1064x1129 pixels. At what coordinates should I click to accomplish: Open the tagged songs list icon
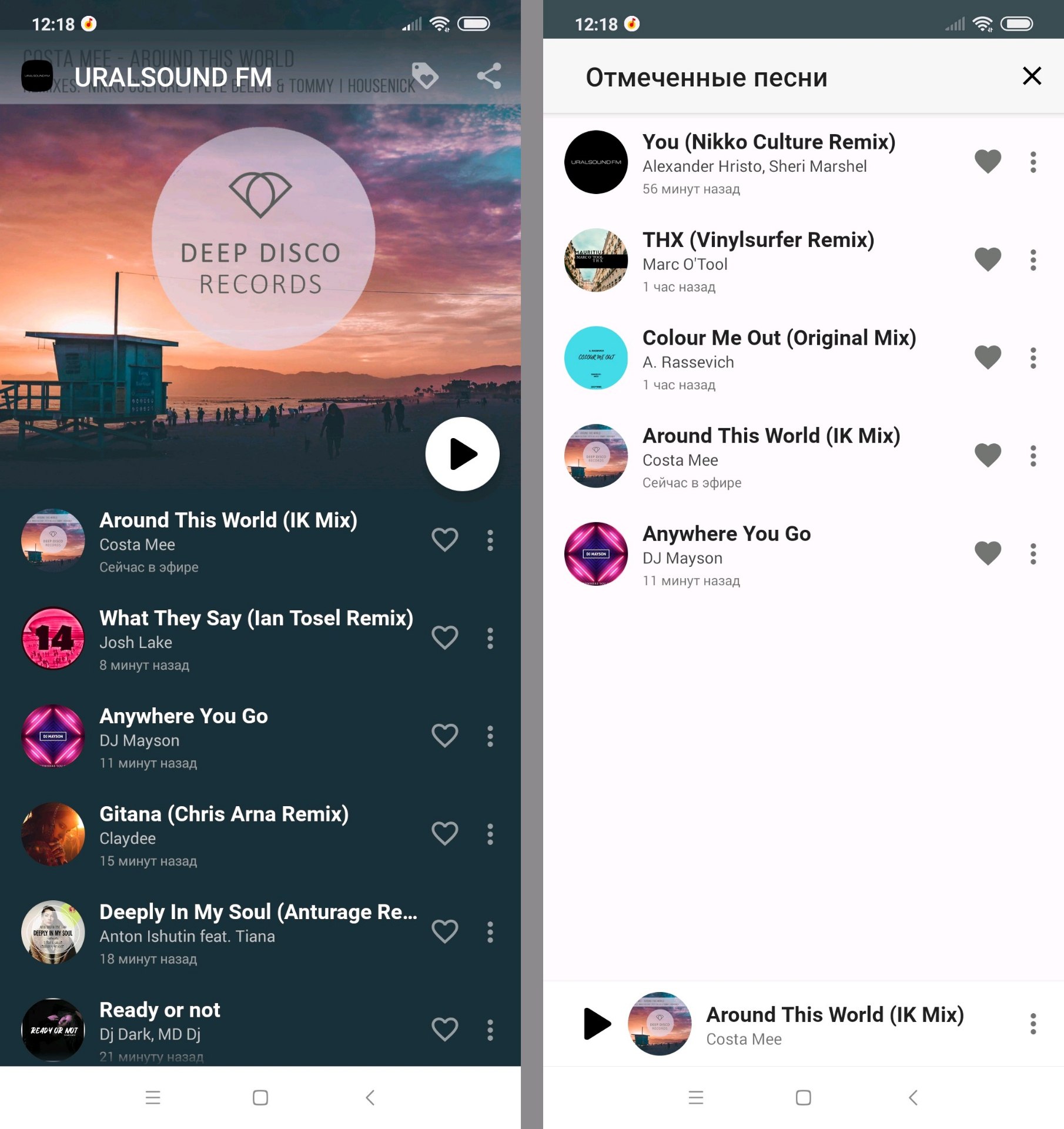[425, 76]
